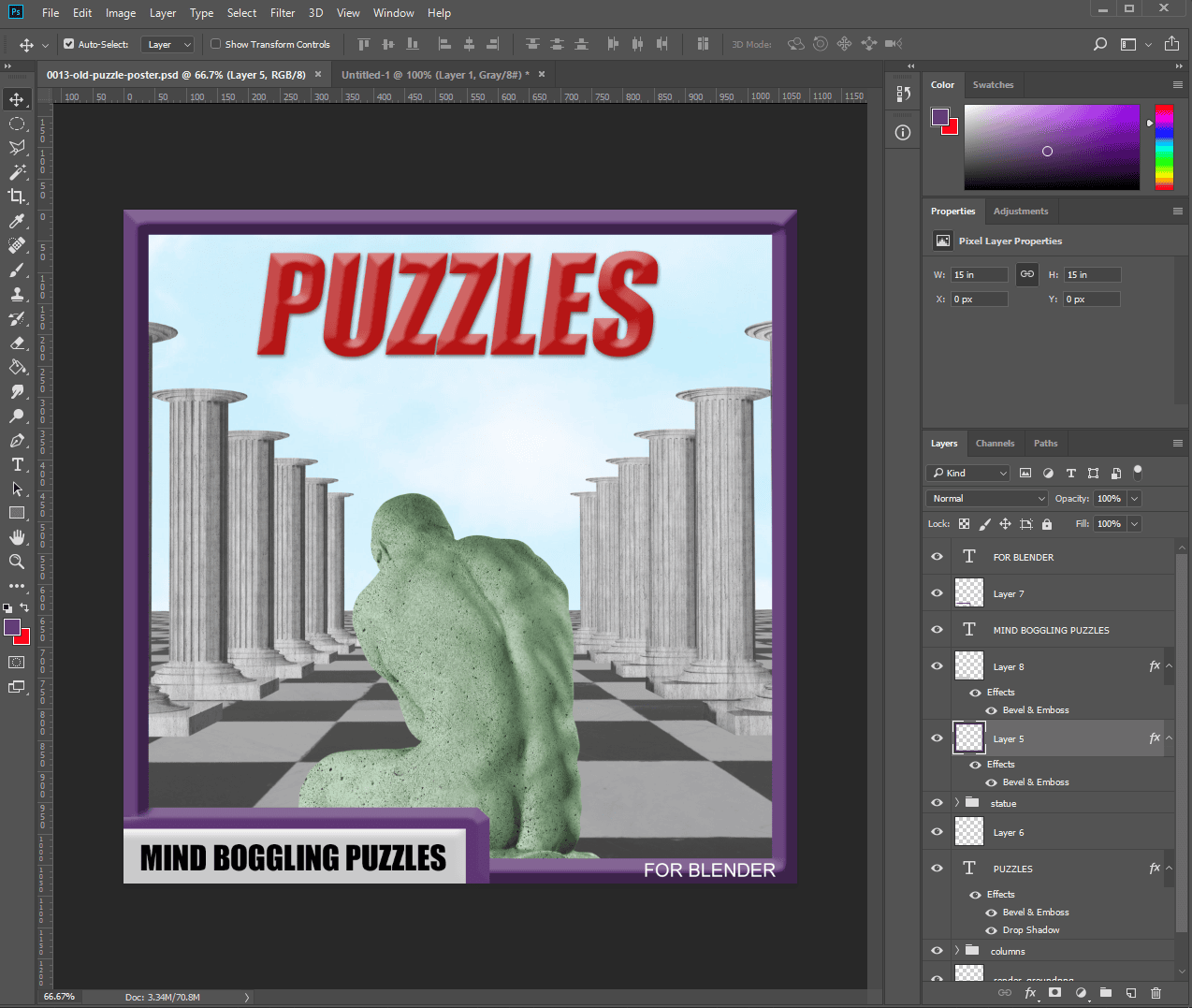Select the Crop tool

coord(17,197)
